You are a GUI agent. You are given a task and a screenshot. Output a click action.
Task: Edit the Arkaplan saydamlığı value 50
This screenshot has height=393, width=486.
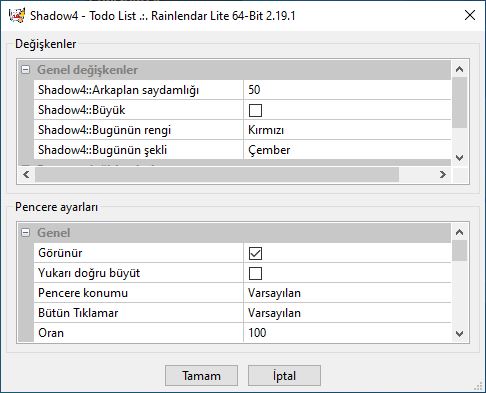(347, 90)
